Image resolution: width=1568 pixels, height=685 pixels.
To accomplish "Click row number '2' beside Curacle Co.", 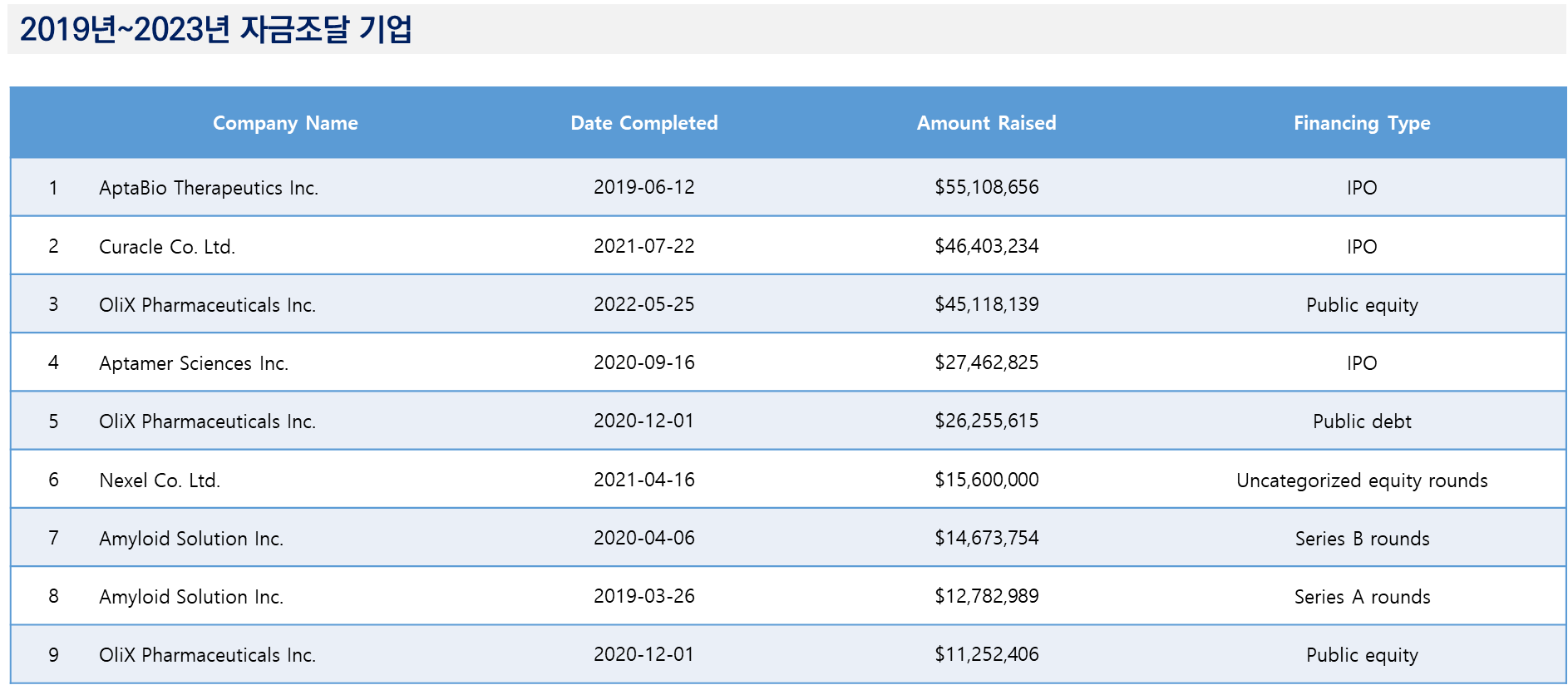I will click(x=53, y=246).
